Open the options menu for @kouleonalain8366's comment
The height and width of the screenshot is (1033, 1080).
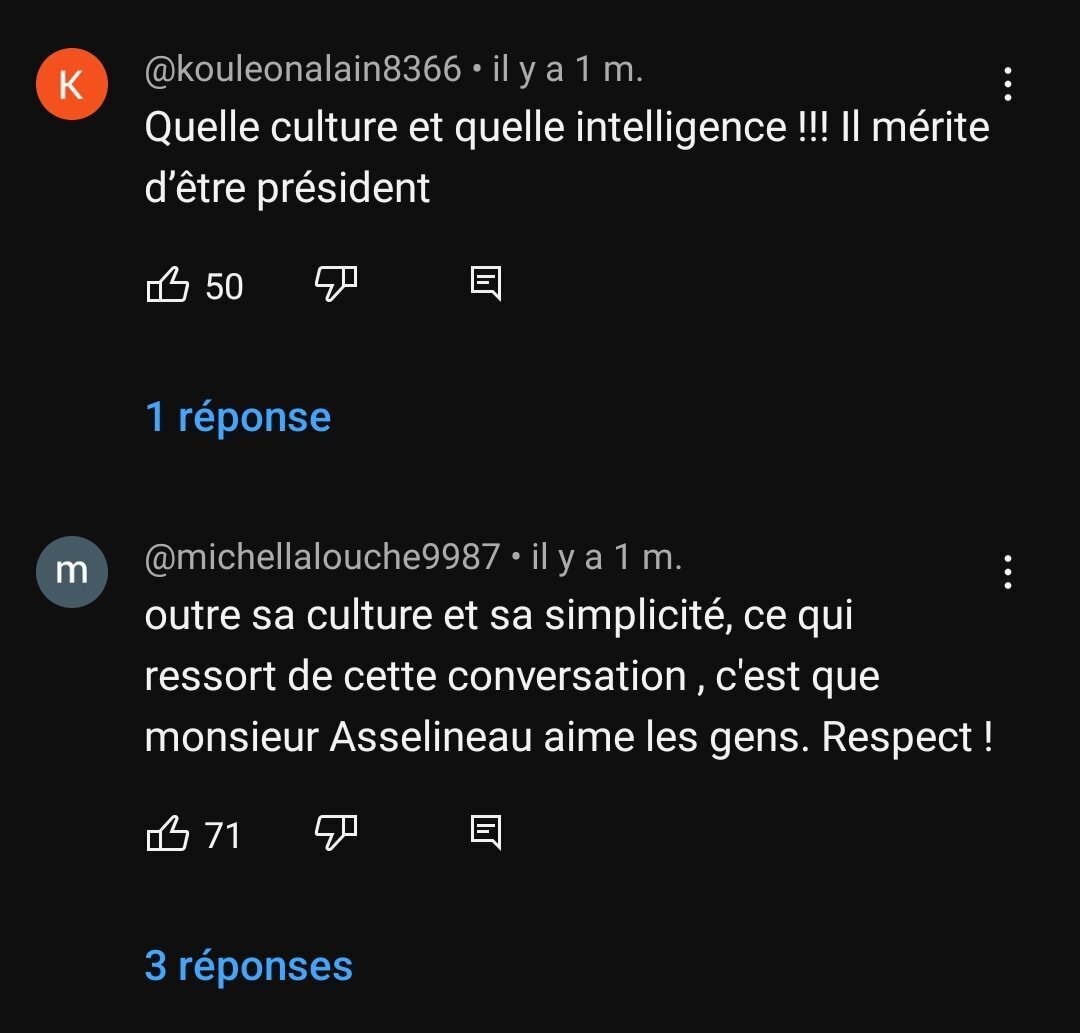(x=1007, y=85)
